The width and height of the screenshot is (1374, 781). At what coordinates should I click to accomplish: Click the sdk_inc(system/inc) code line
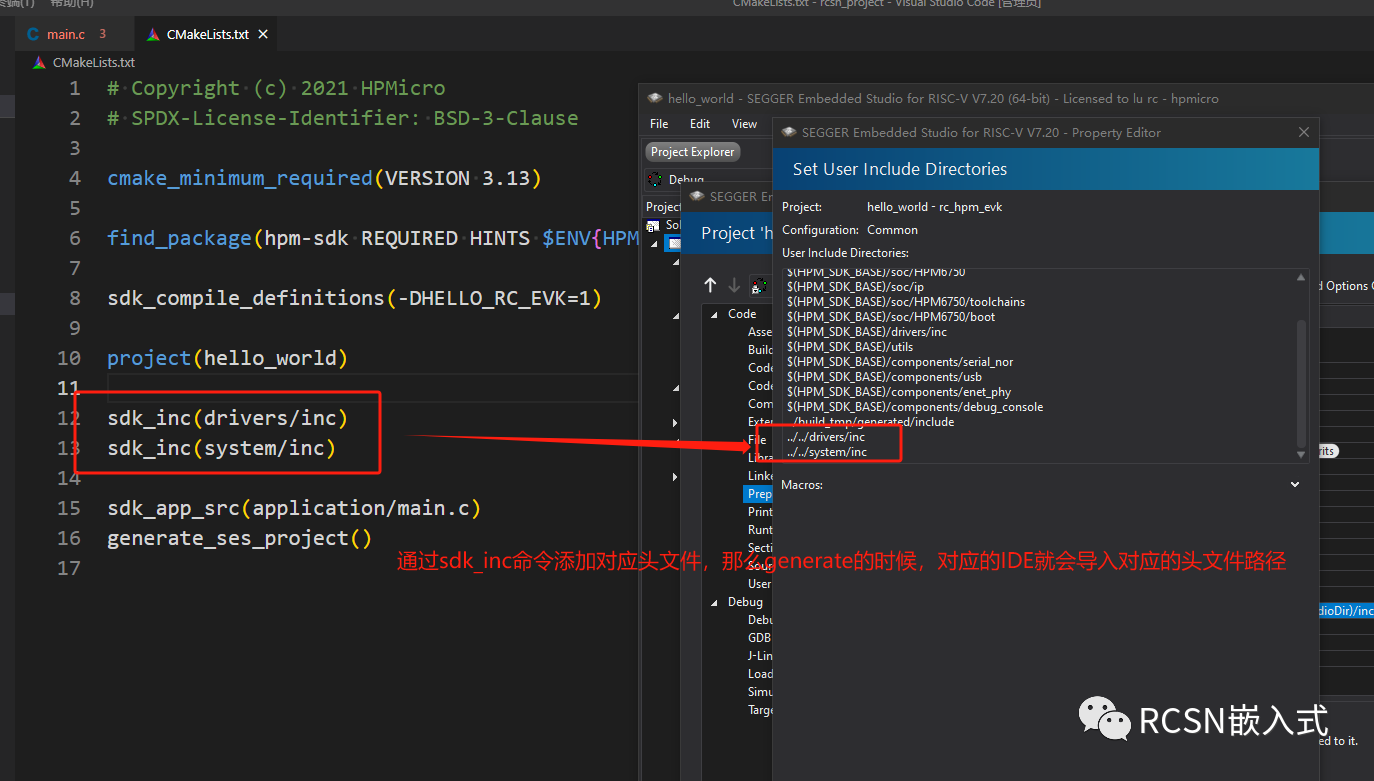tap(221, 448)
